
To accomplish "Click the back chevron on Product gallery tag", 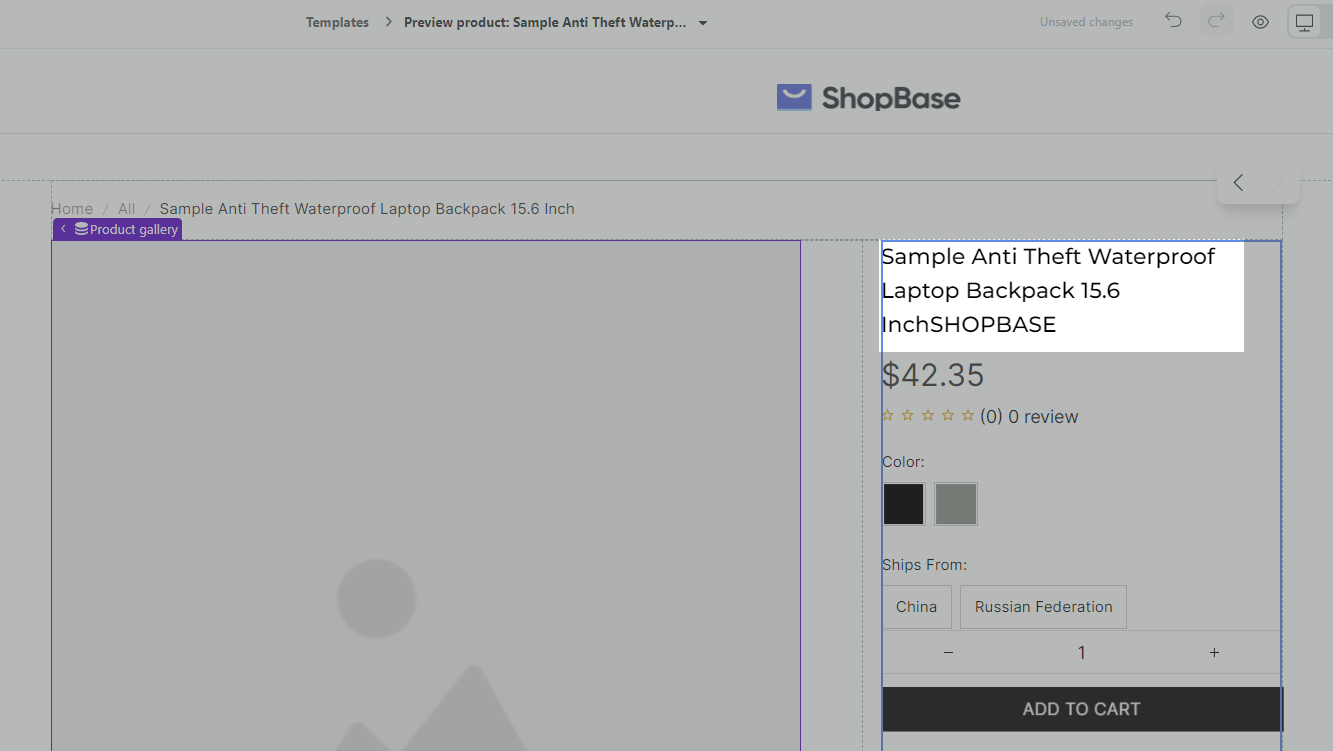I will [x=63, y=229].
